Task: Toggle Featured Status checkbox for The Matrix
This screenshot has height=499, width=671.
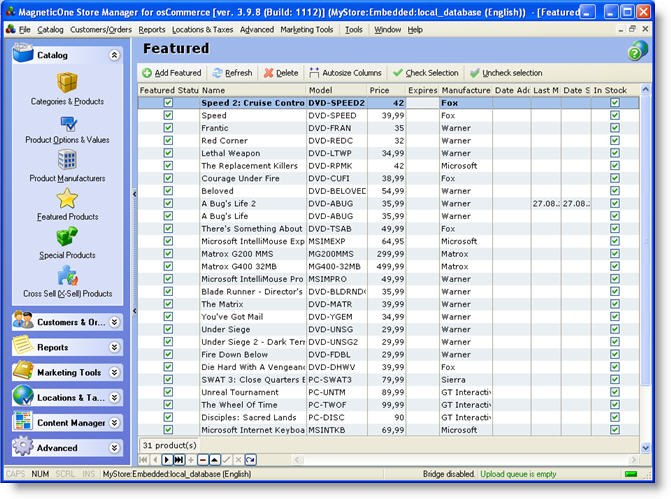Action: click(x=168, y=304)
